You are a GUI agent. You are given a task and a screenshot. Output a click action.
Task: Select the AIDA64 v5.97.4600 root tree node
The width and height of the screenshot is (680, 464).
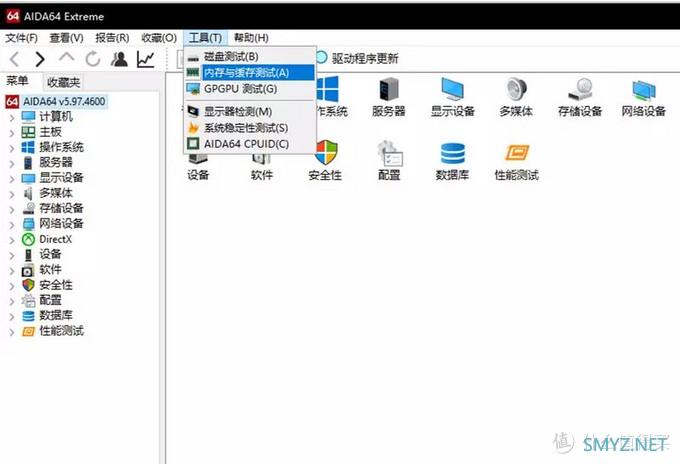point(64,101)
